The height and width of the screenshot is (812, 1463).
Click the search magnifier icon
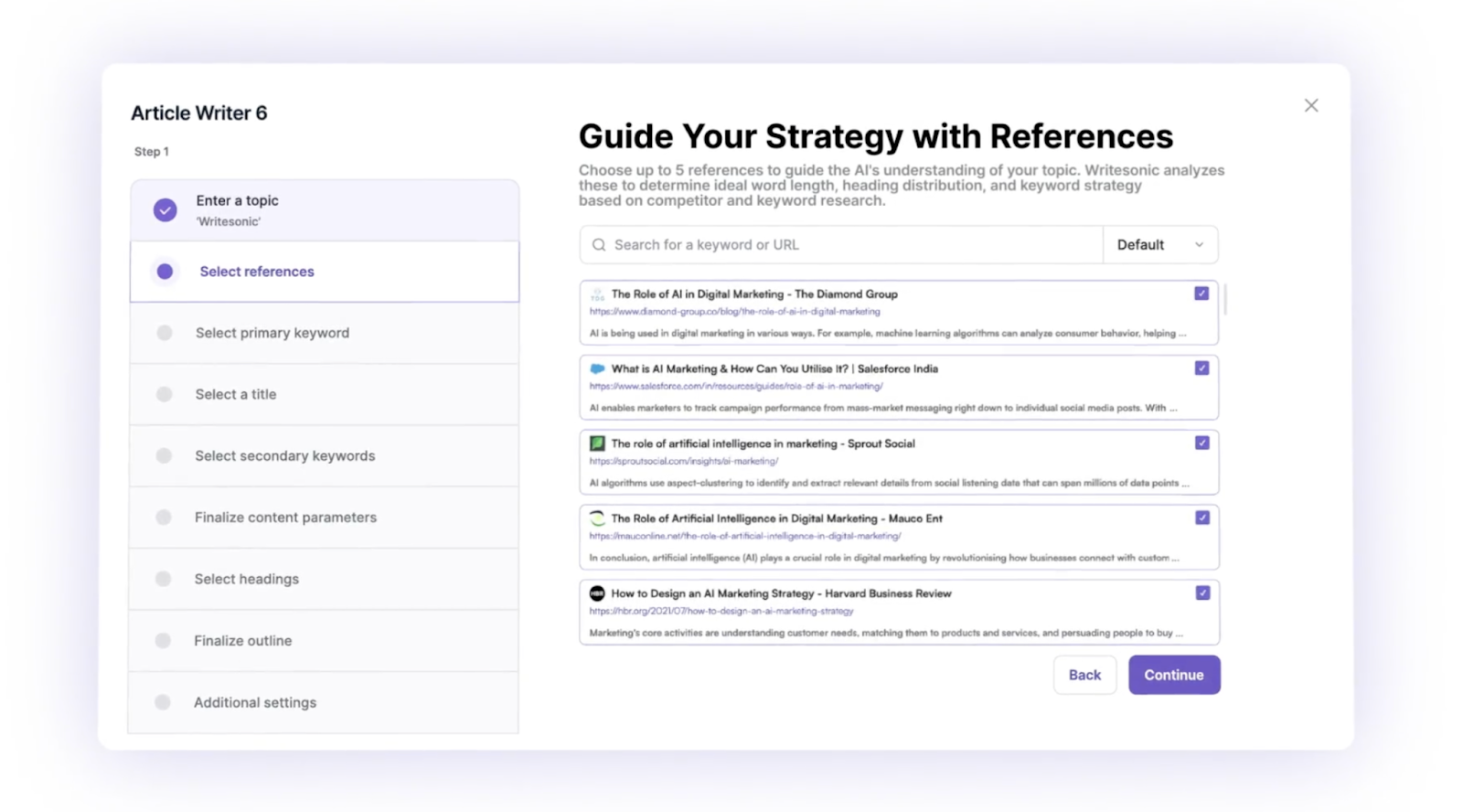(x=599, y=245)
